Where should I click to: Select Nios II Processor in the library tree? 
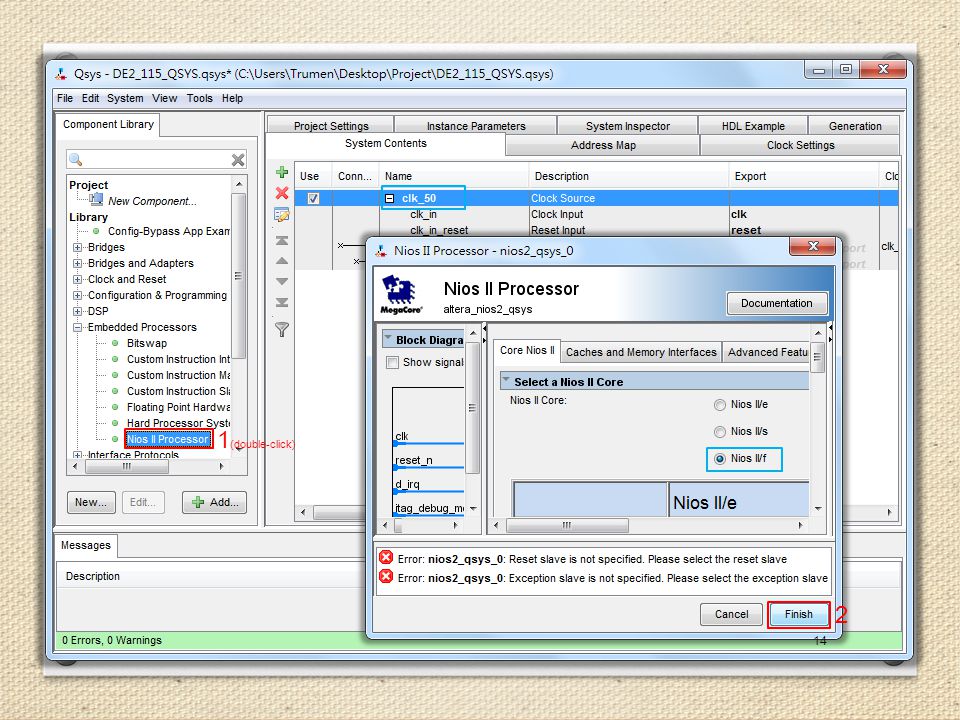coord(168,439)
